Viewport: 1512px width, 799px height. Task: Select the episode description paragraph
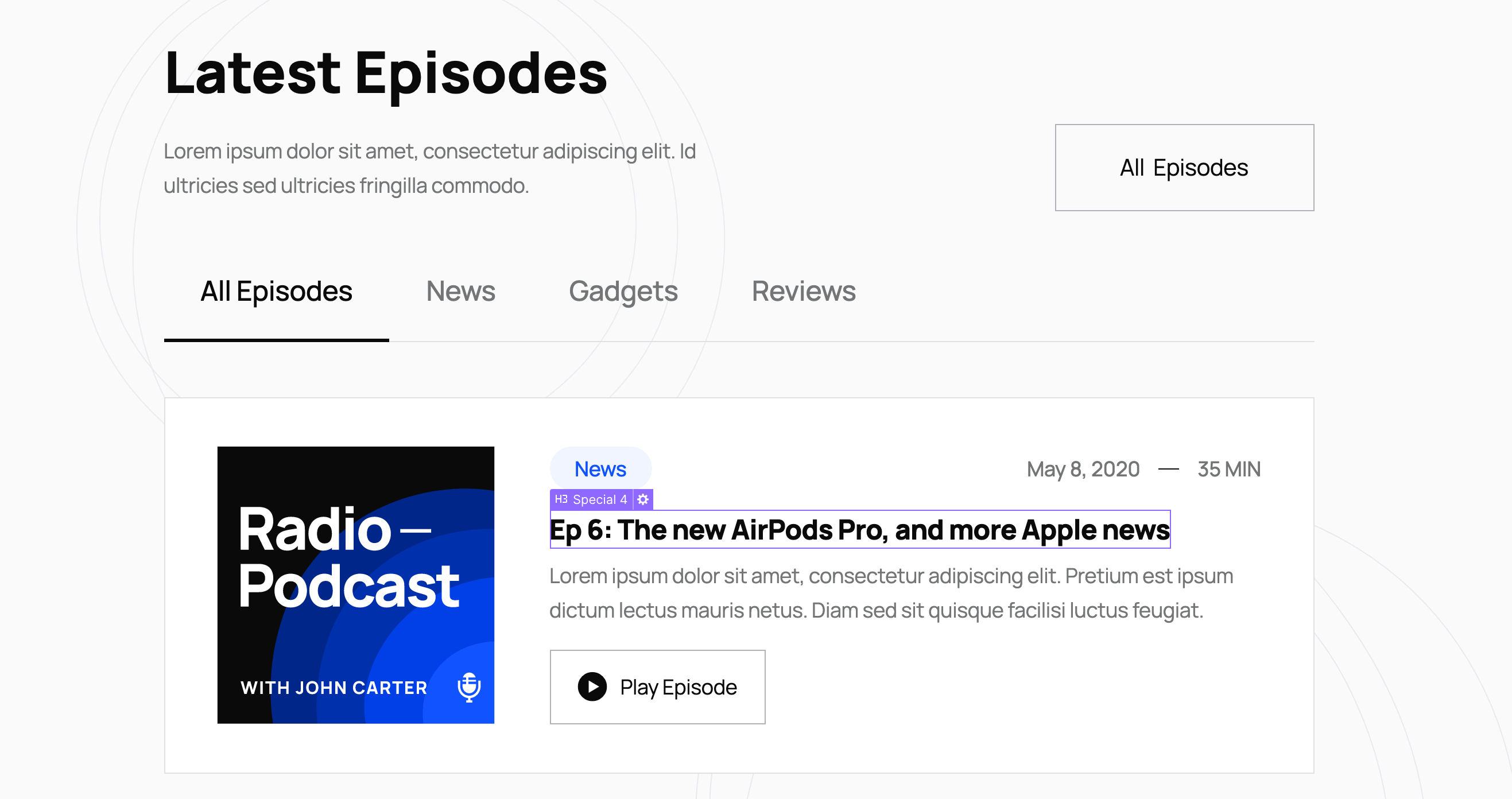[891, 593]
